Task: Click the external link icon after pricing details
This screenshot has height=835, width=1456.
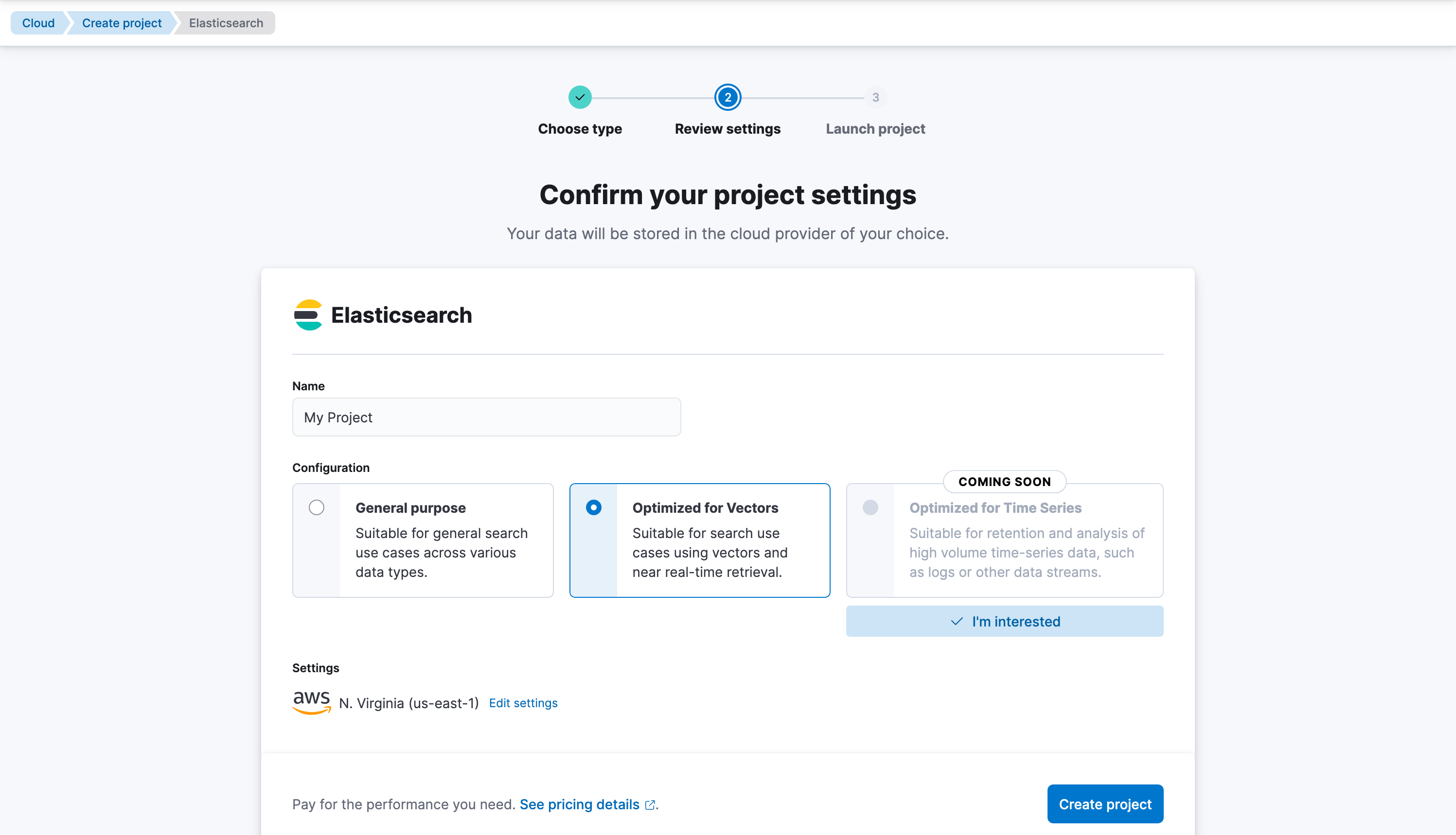Action: pyautogui.click(x=649, y=805)
